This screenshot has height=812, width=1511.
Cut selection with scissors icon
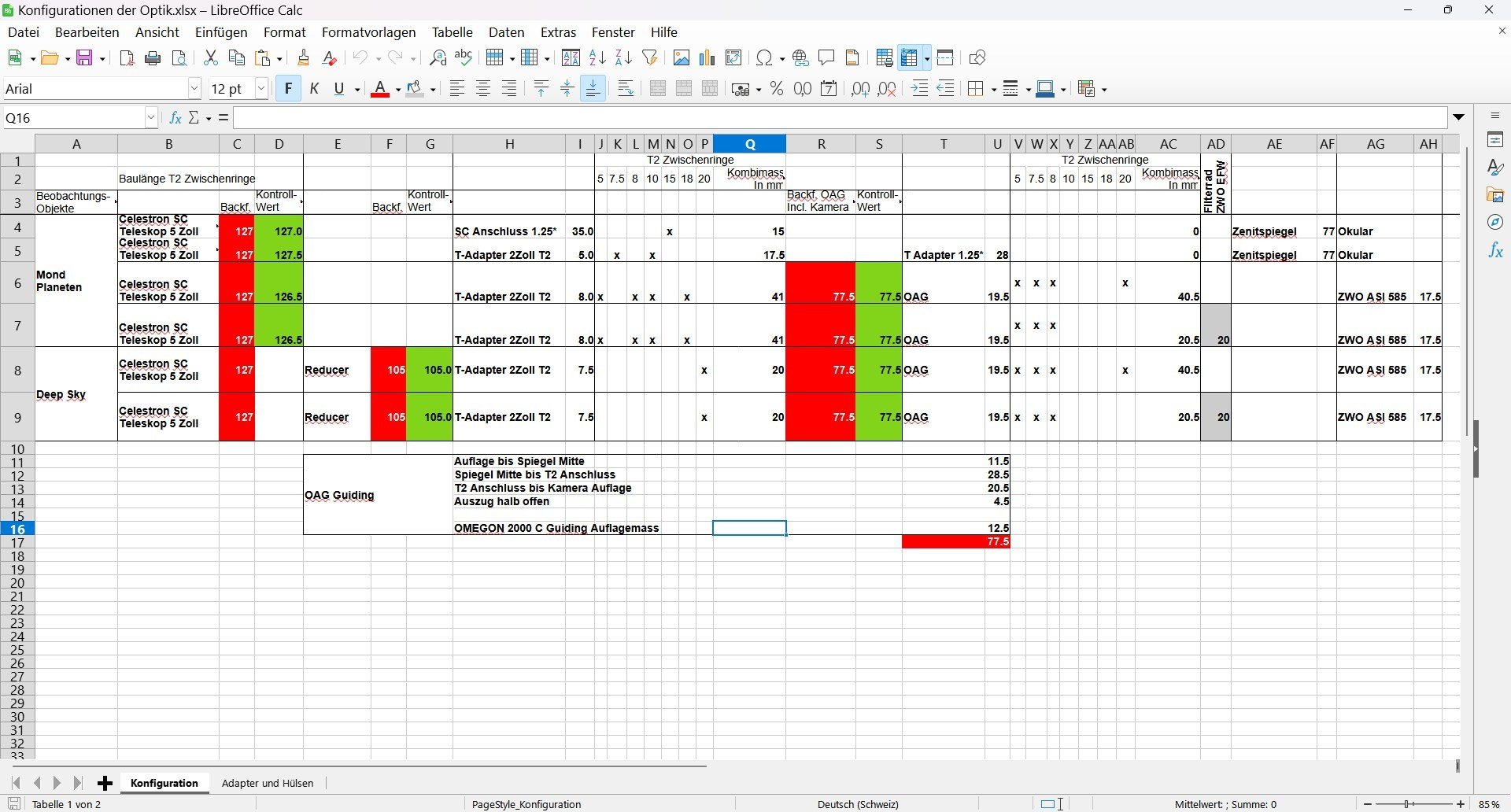[x=210, y=57]
